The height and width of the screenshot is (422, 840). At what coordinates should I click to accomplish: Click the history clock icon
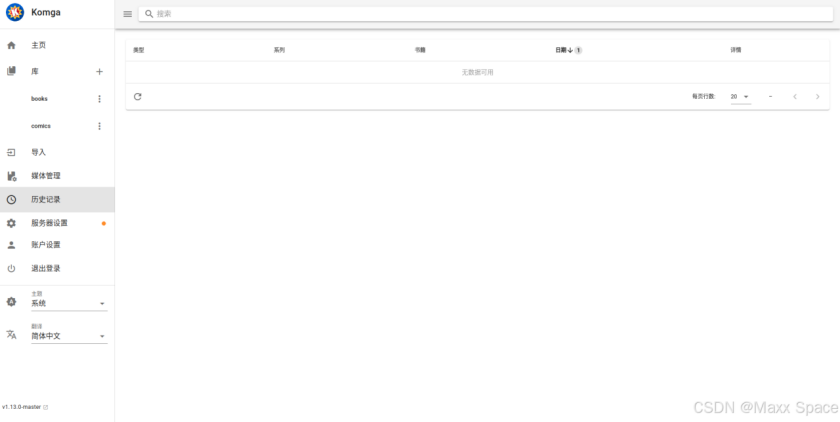point(11,200)
